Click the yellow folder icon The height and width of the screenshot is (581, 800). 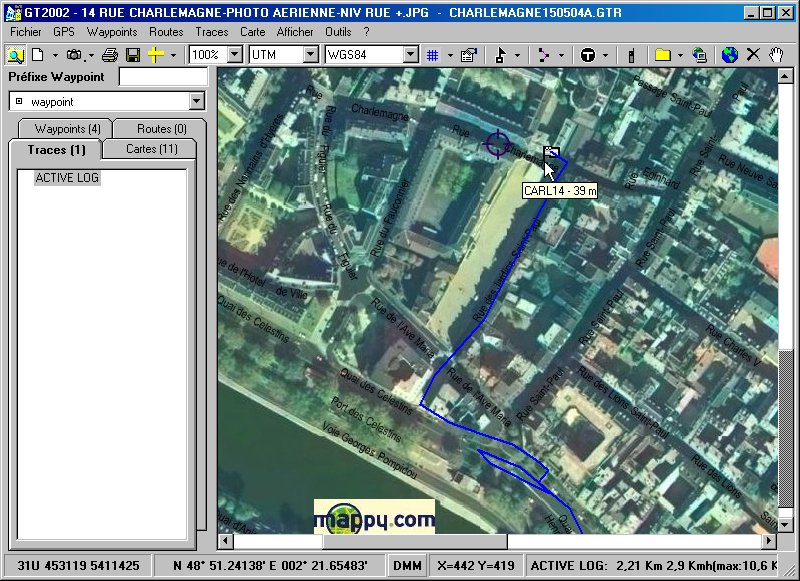[x=662, y=55]
